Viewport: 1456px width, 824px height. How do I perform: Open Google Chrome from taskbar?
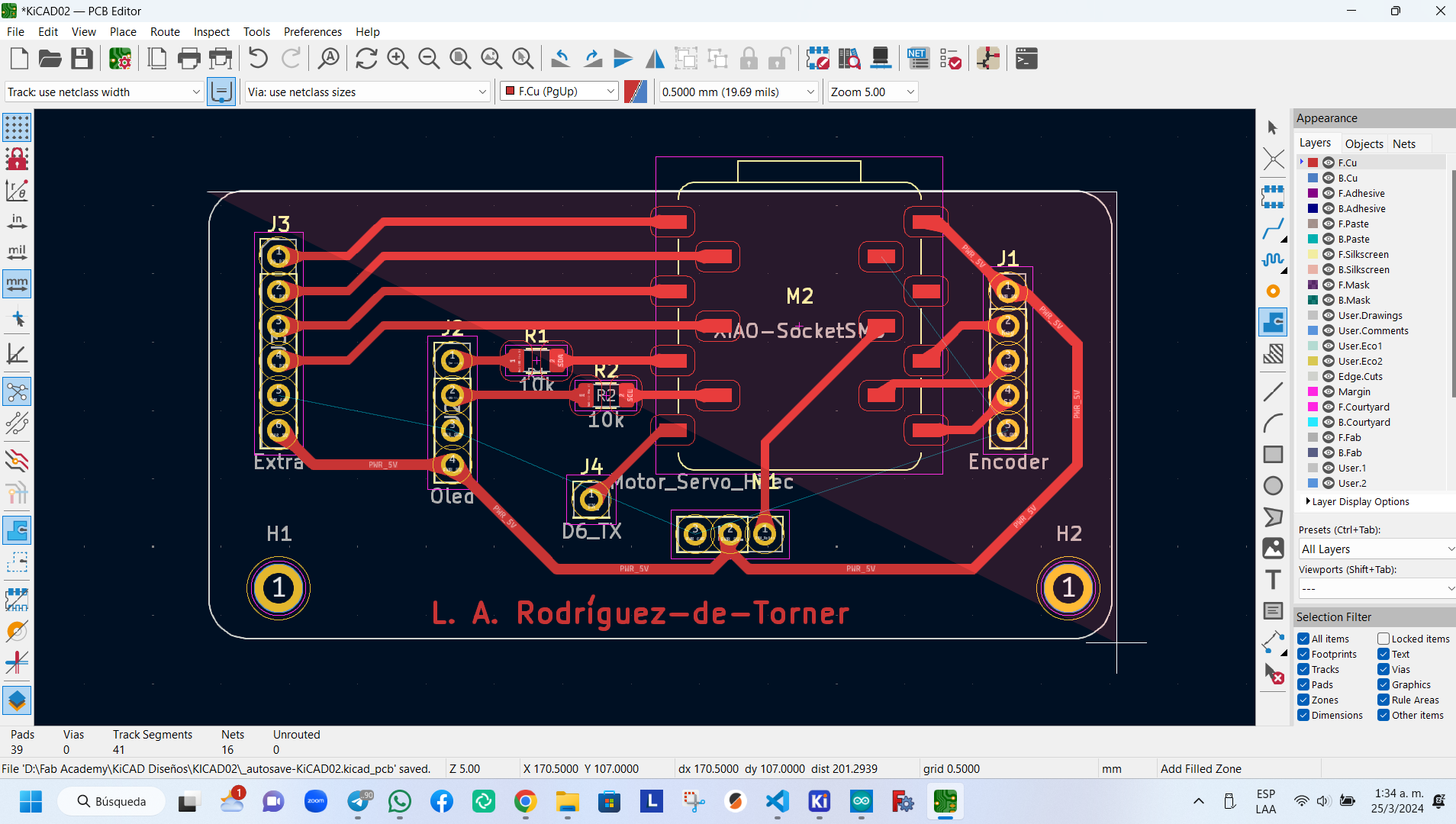525,801
